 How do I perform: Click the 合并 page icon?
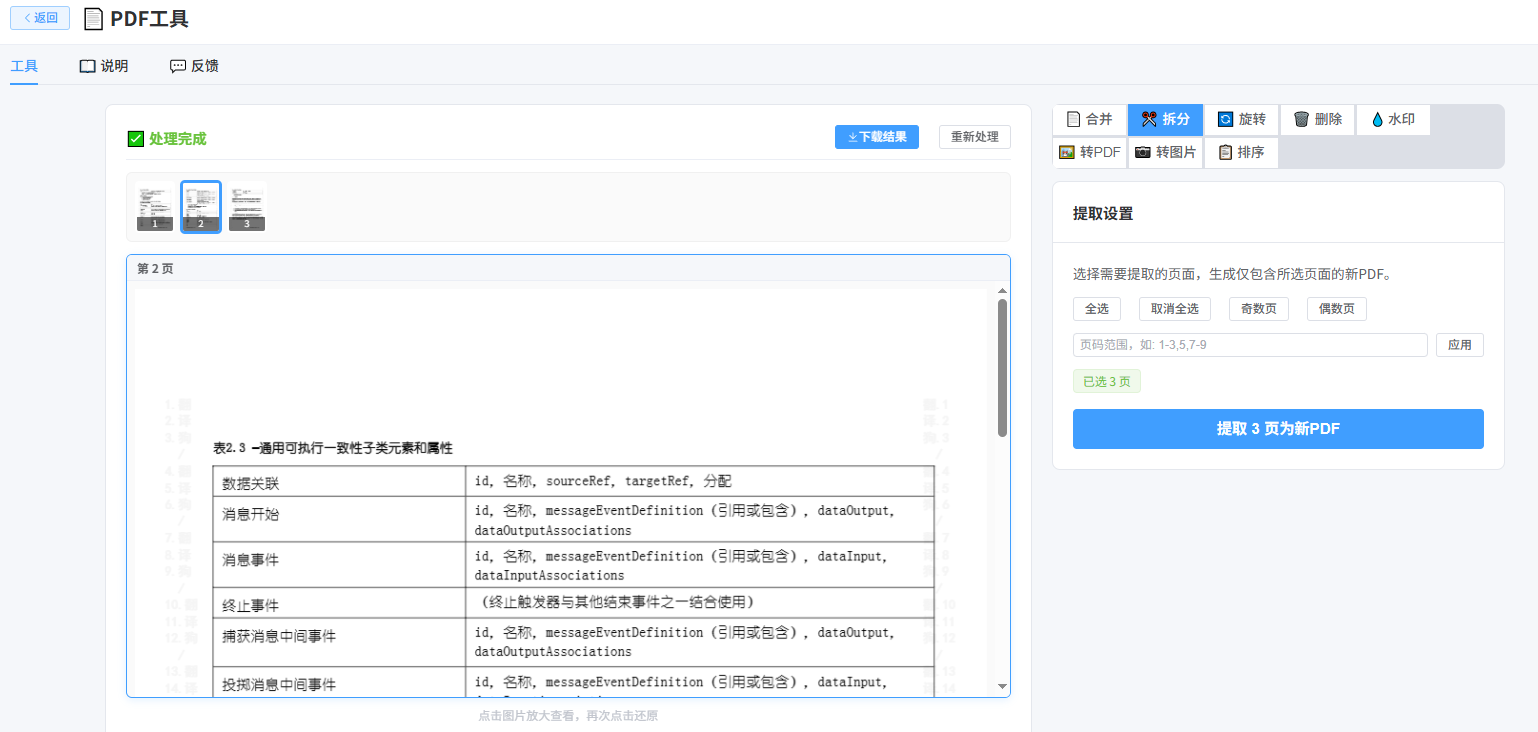tap(1073, 119)
